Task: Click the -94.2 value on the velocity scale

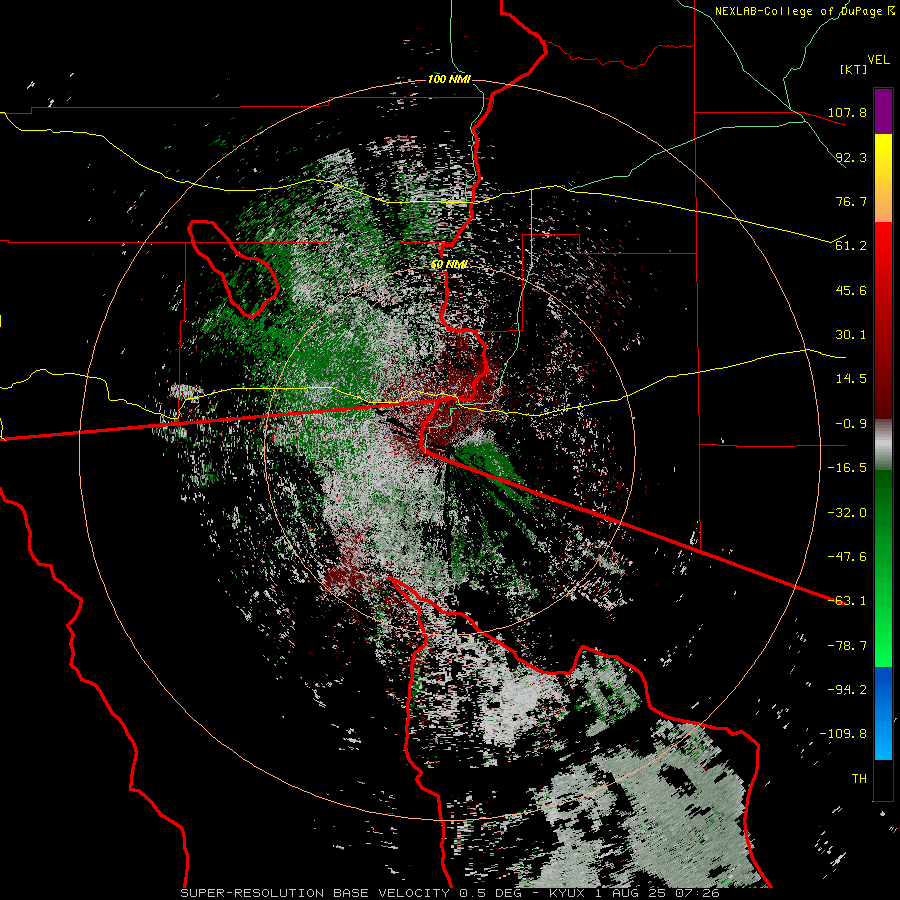Action: pyautogui.click(x=847, y=690)
